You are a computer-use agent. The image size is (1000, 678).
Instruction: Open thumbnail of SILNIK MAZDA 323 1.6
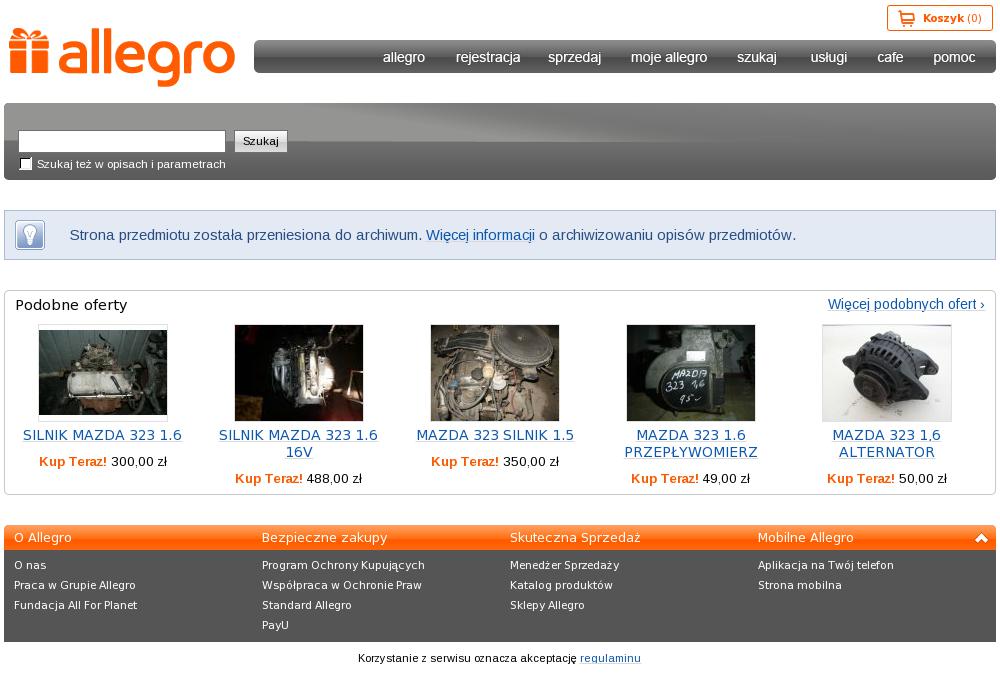click(103, 373)
